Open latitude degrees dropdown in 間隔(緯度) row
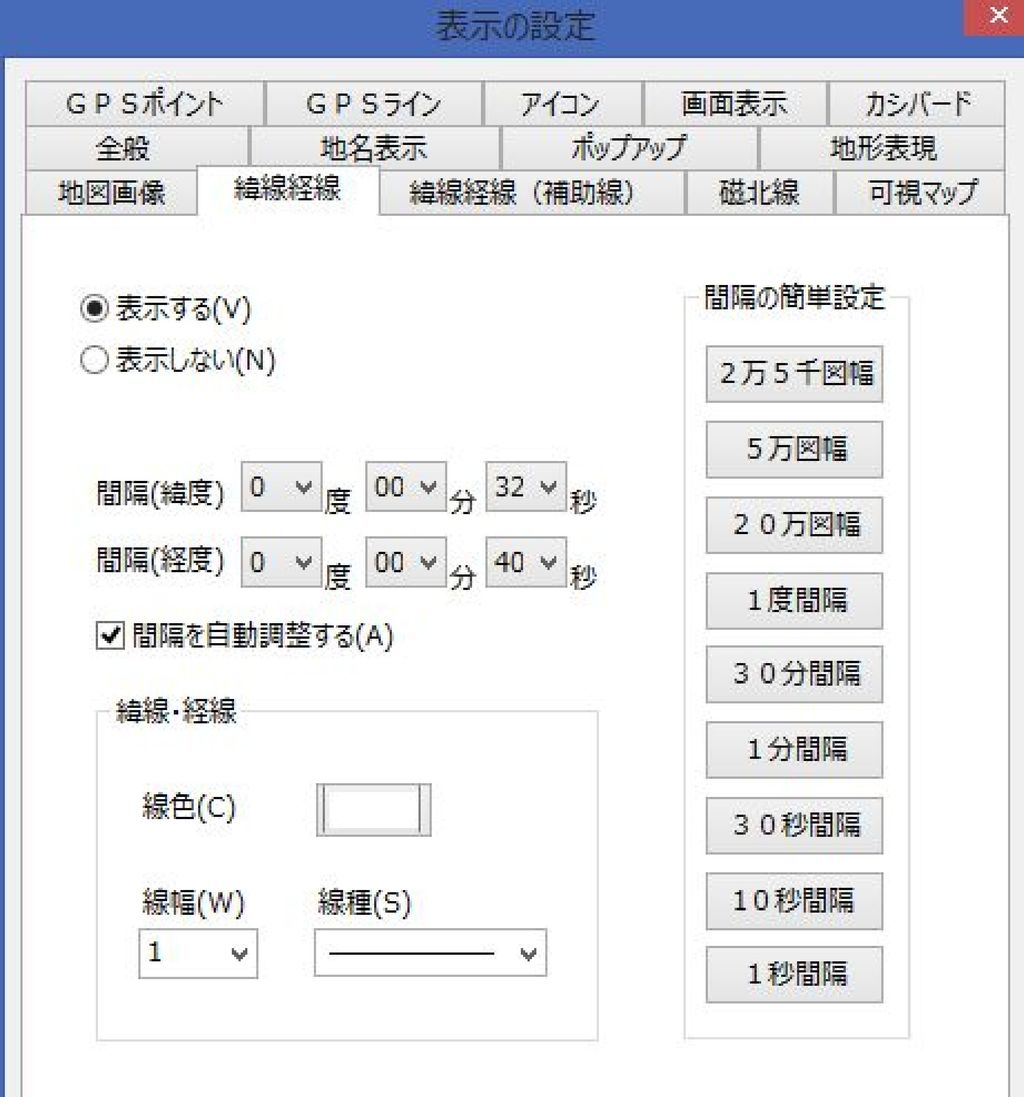The image size is (1024, 1097). click(x=281, y=486)
